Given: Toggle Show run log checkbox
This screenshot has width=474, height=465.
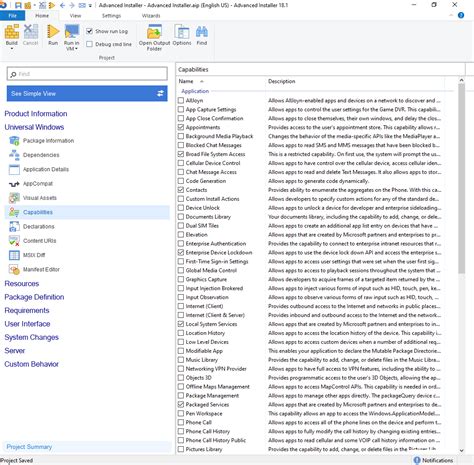Looking at the screenshot, I should (x=89, y=31).
